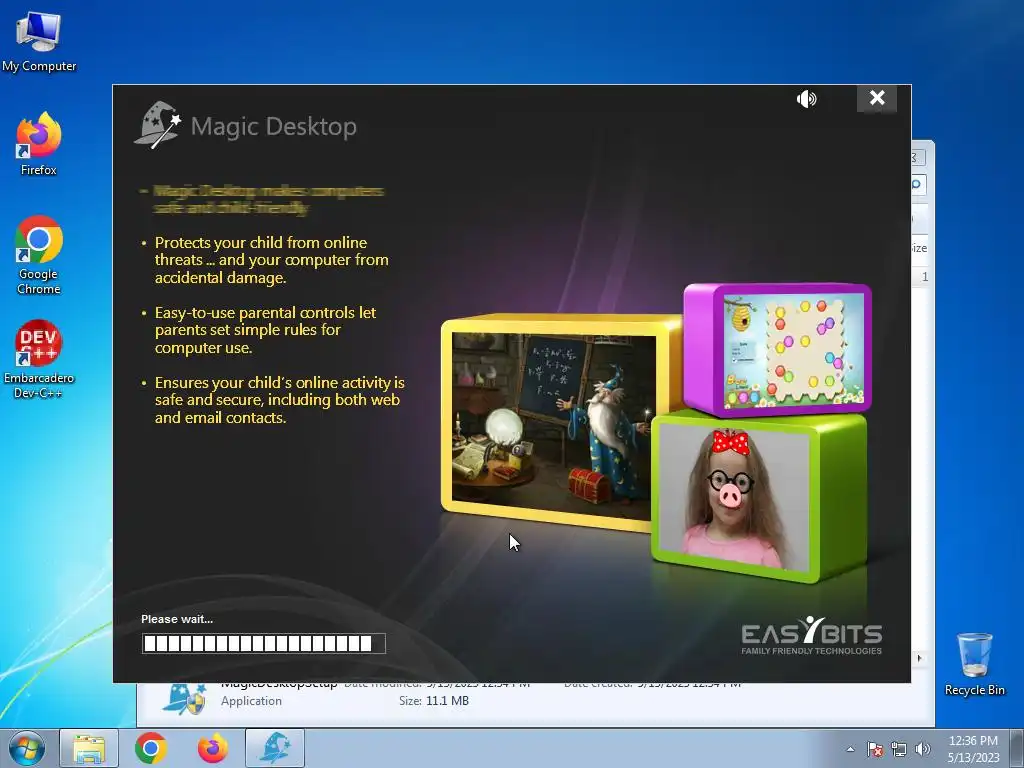Open Chrome from the taskbar

pyautogui.click(x=151, y=748)
